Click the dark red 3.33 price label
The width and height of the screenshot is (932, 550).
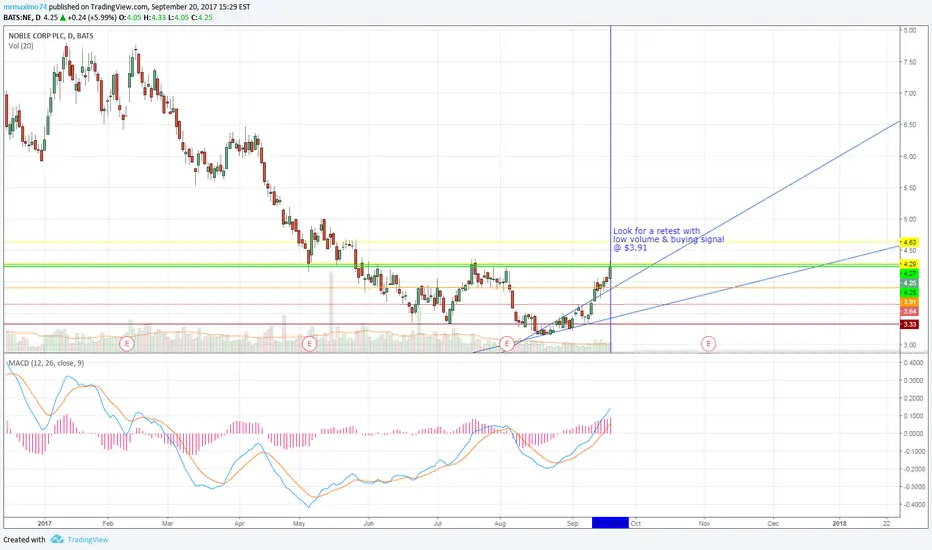[909, 324]
